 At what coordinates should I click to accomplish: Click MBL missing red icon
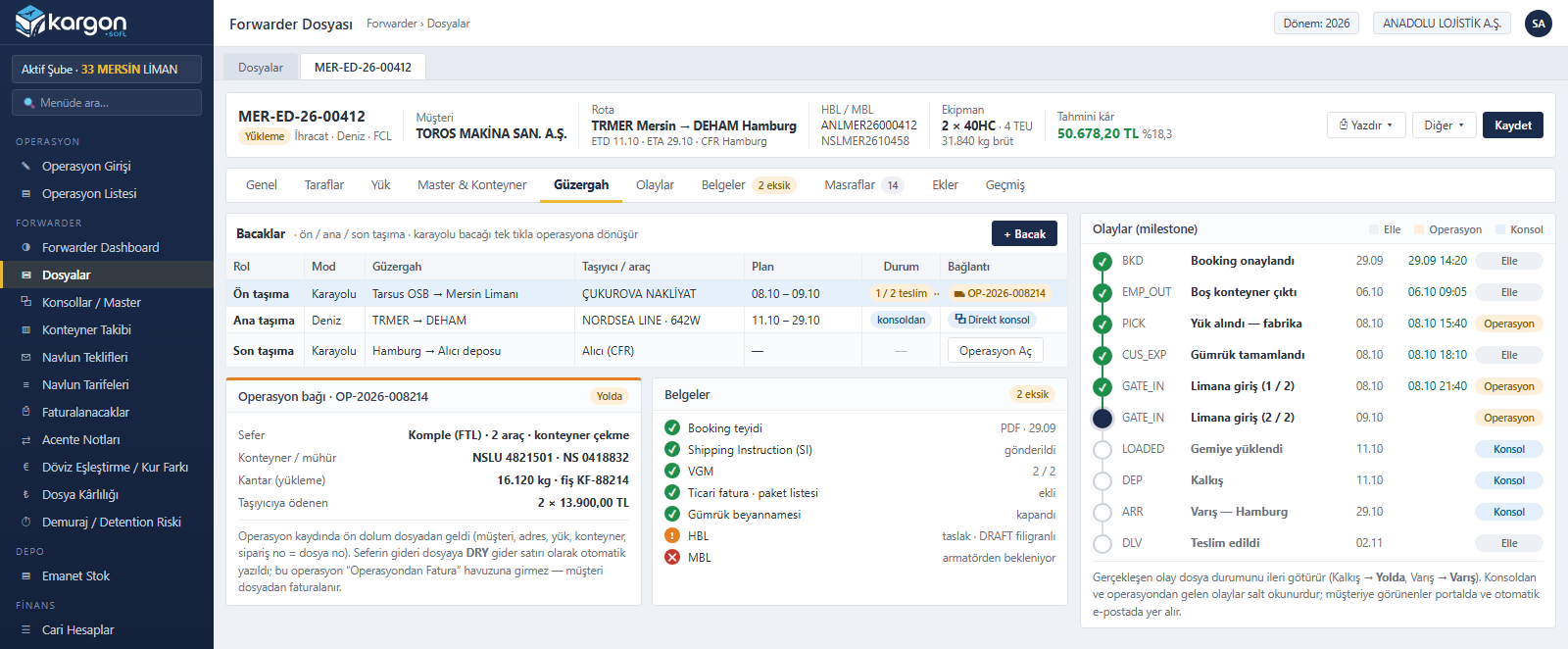tap(672, 557)
